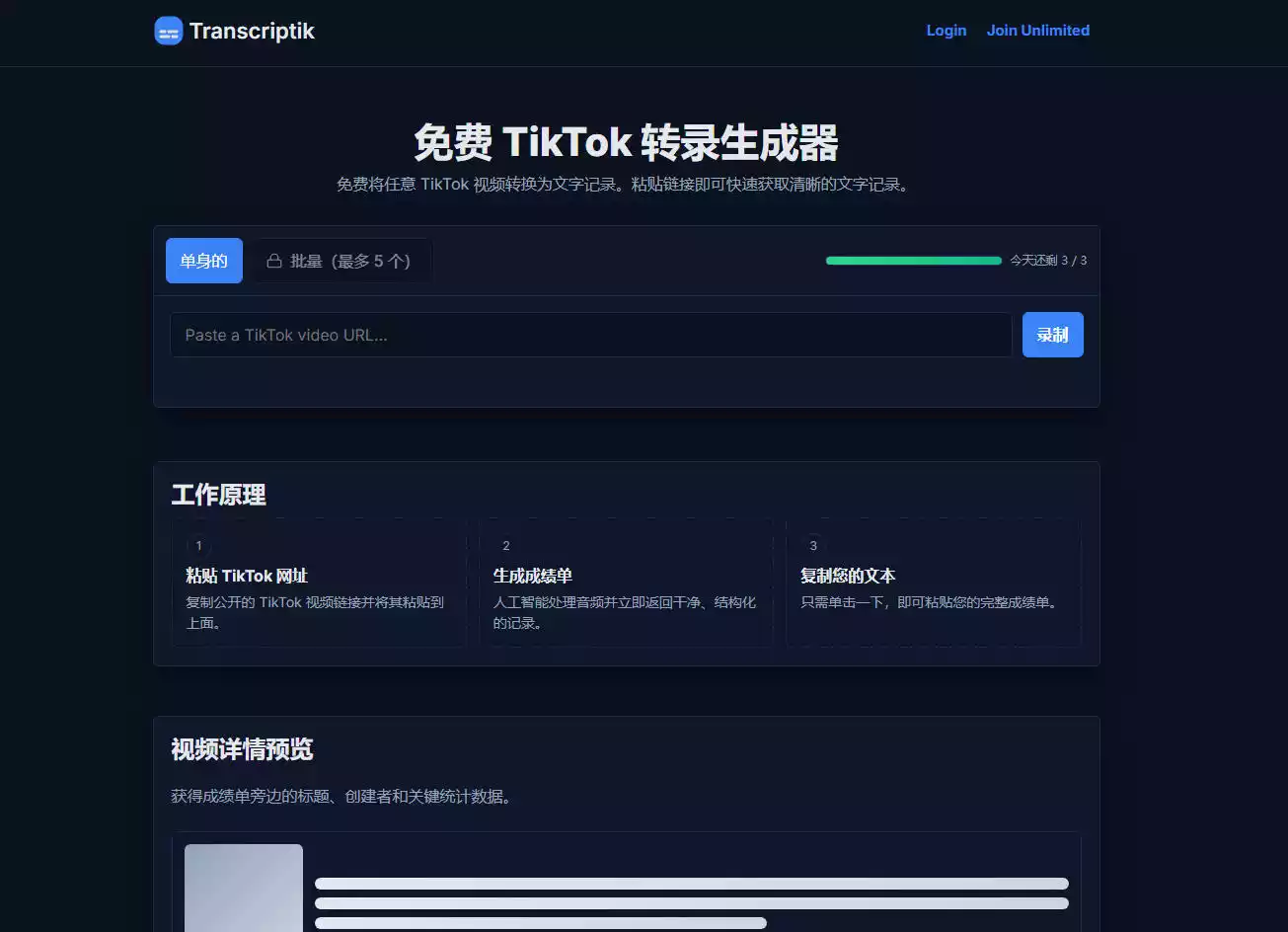
Task: Click step number 2 badge
Action: tap(506, 545)
